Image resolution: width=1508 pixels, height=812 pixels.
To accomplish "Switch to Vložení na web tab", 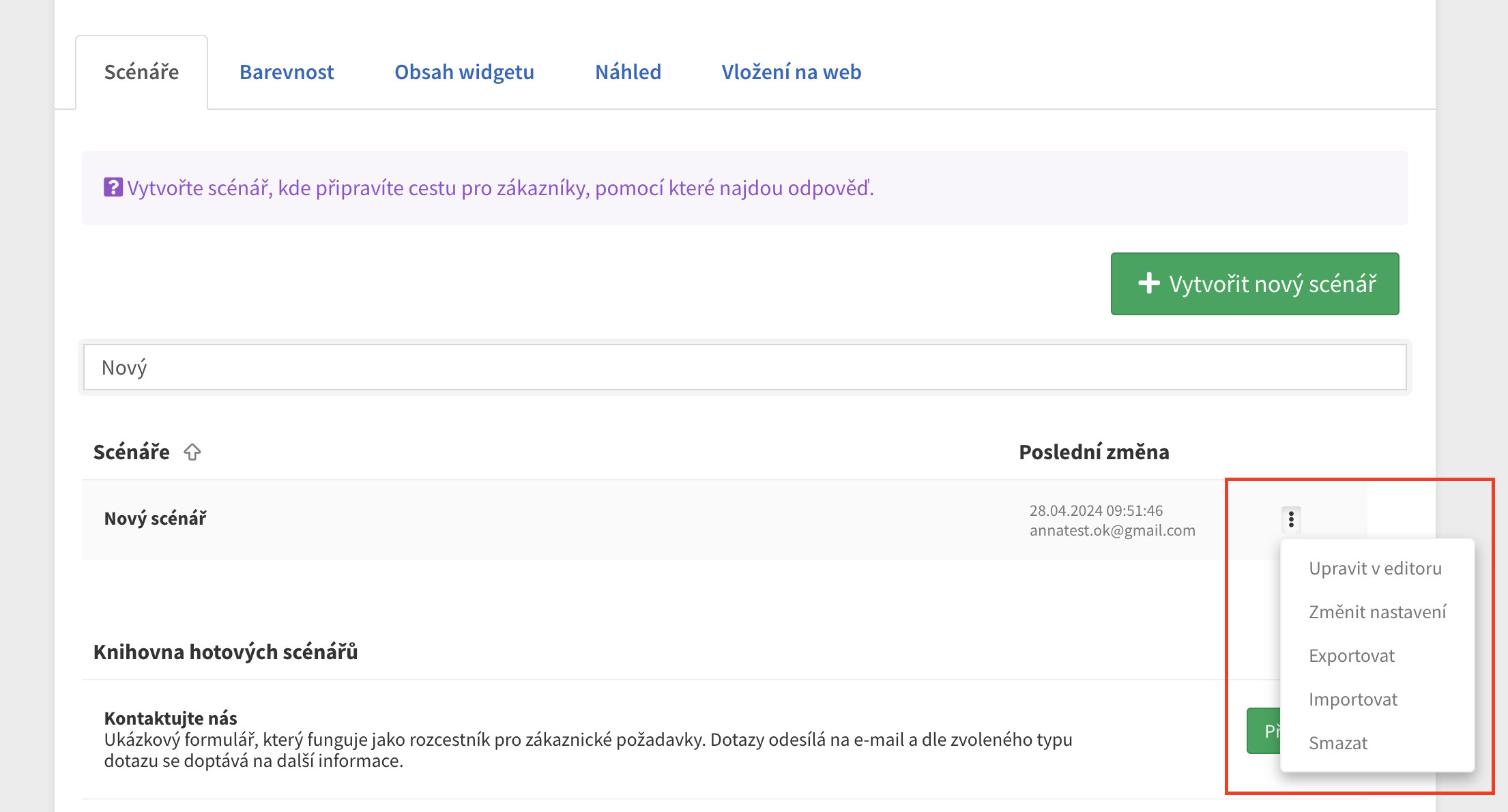I will tap(791, 72).
